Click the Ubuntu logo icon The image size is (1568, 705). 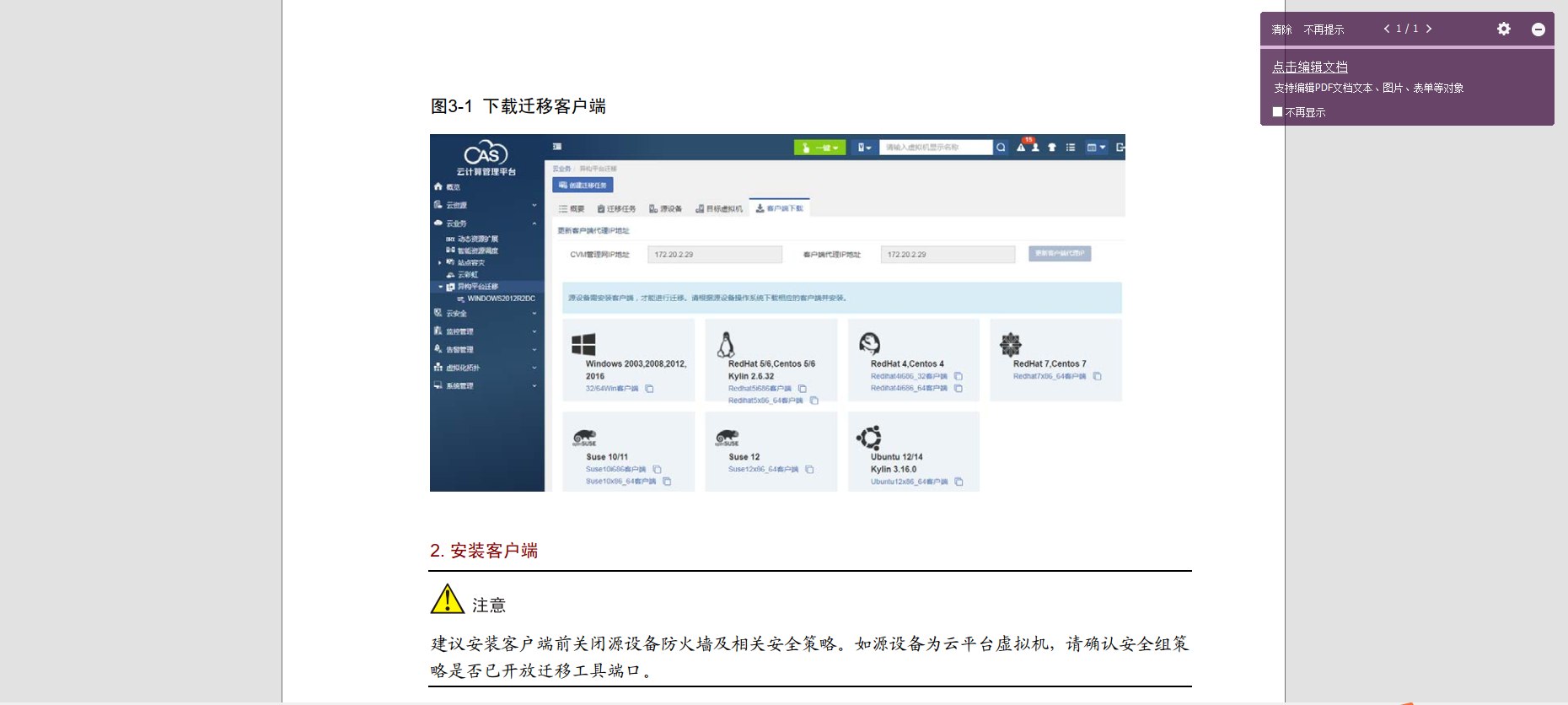[x=869, y=438]
